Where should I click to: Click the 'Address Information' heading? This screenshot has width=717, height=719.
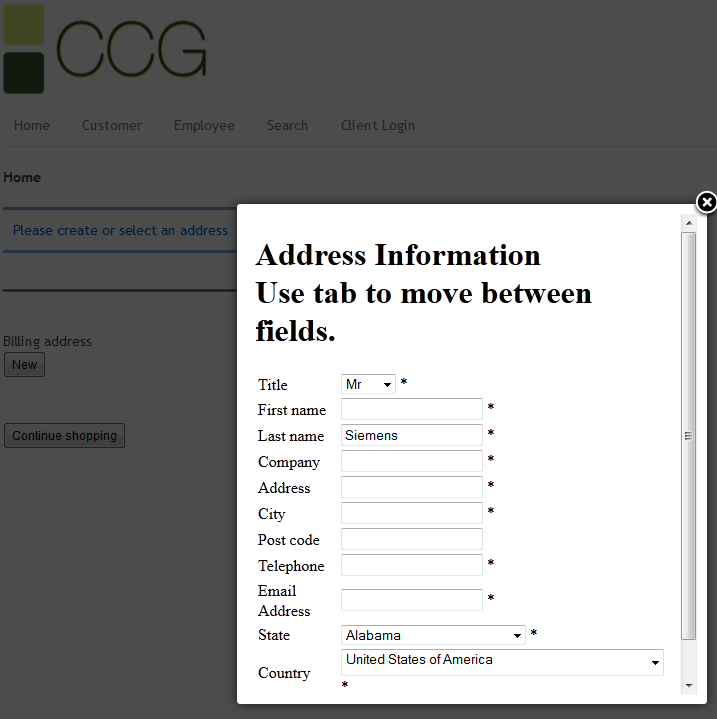[x=398, y=255]
